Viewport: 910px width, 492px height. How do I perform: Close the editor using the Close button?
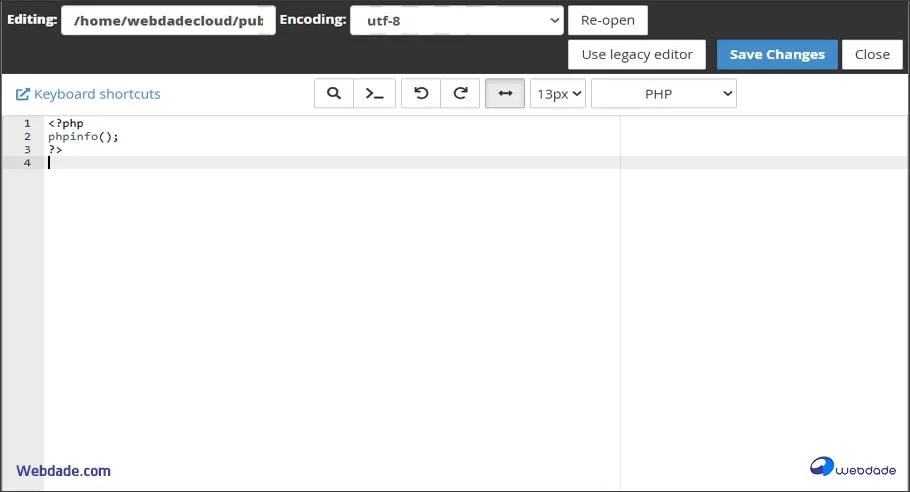(872, 54)
